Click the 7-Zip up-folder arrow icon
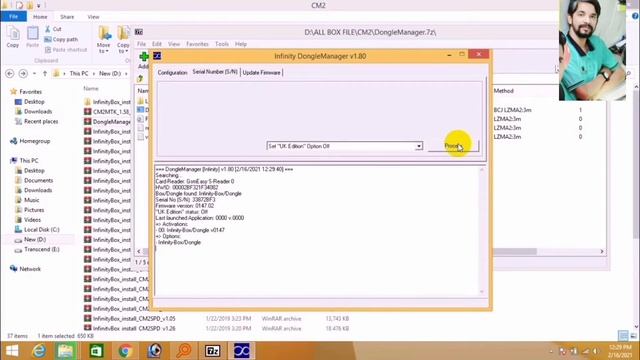This screenshot has width=640, height=360. (140, 78)
